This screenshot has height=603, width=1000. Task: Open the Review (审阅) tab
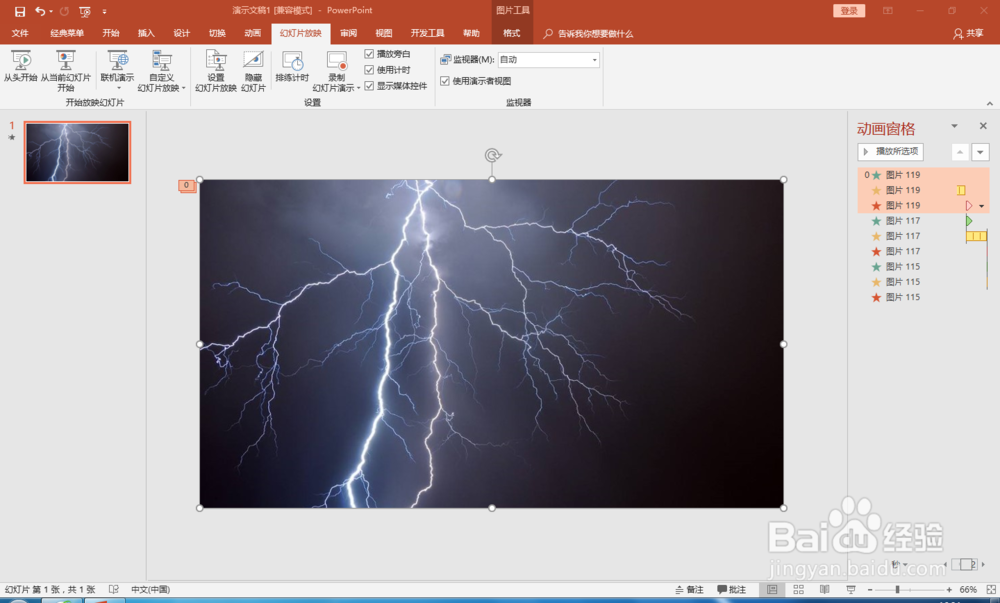tap(348, 34)
